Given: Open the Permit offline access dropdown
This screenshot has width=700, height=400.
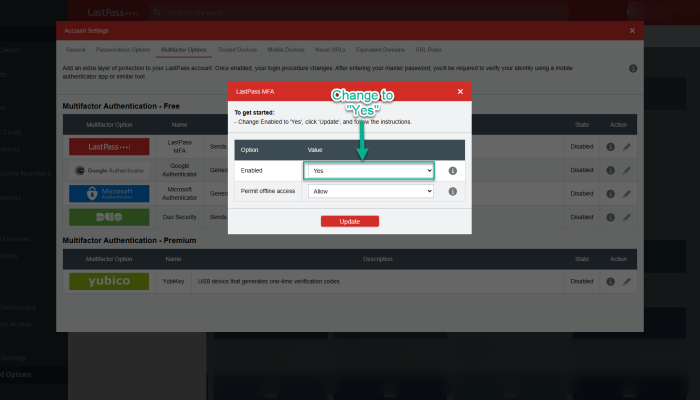Looking at the screenshot, I should pos(370,191).
